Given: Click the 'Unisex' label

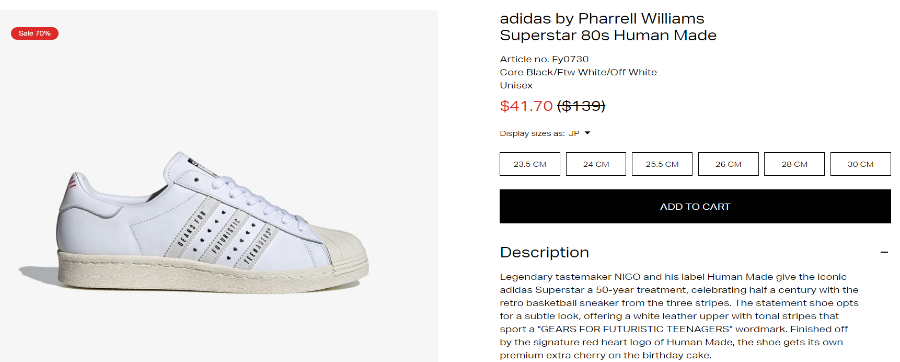Looking at the screenshot, I should [x=516, y=85].
